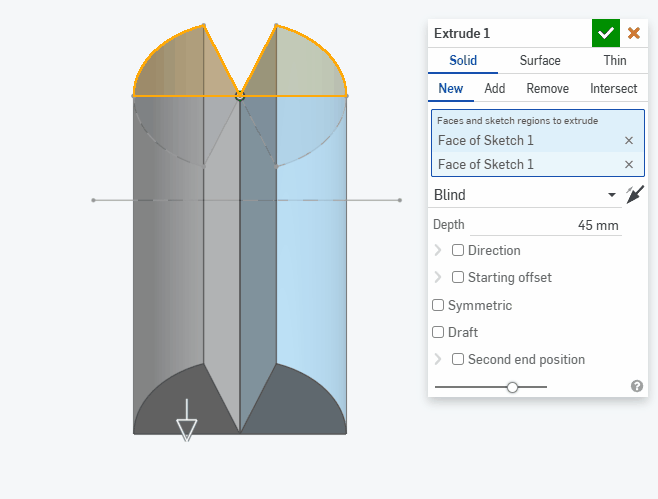Click the slider handle at panel bottom
The height and width of the screenshot is (499, 658).
[512, 387]
